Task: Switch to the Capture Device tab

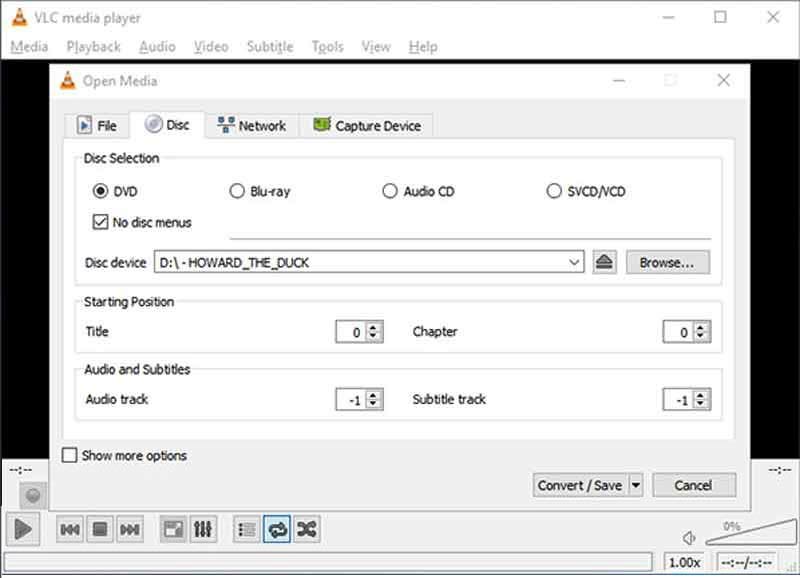Action: [x=367, y=125]
